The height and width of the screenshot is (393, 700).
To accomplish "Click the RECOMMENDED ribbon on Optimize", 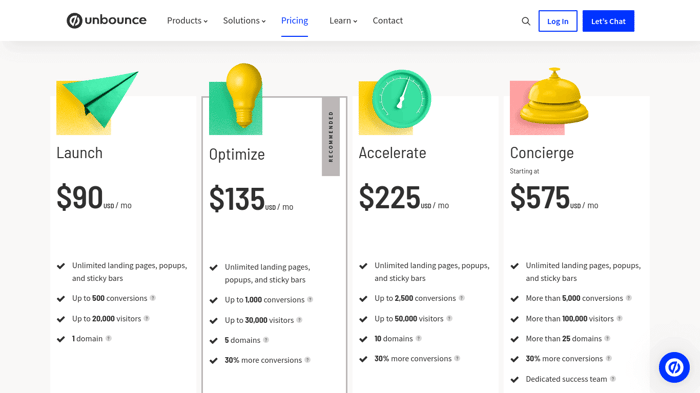I will 331,137.
